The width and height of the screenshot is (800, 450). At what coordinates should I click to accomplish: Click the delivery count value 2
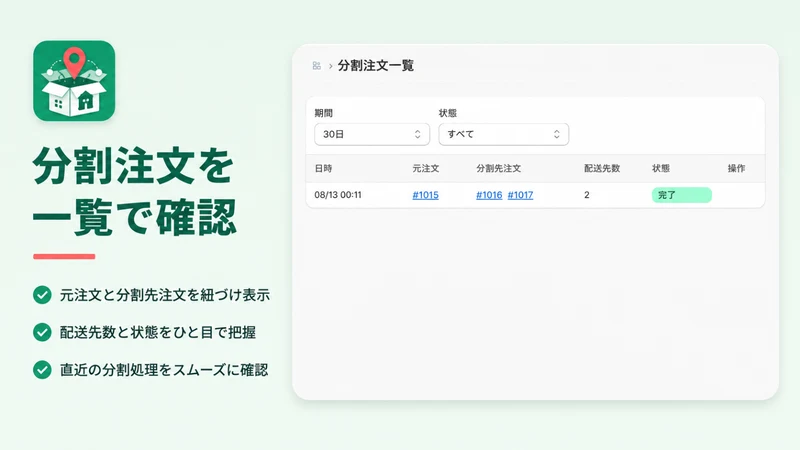pyautogui.click(x=587, y=195)
